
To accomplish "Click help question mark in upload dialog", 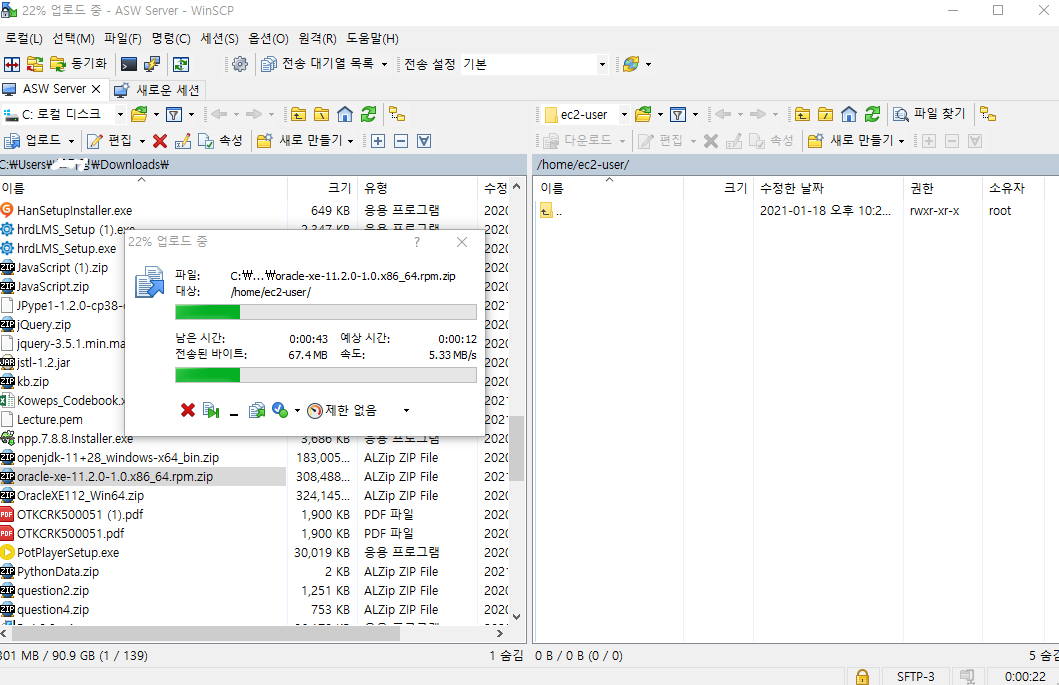I will pos(417,242).
